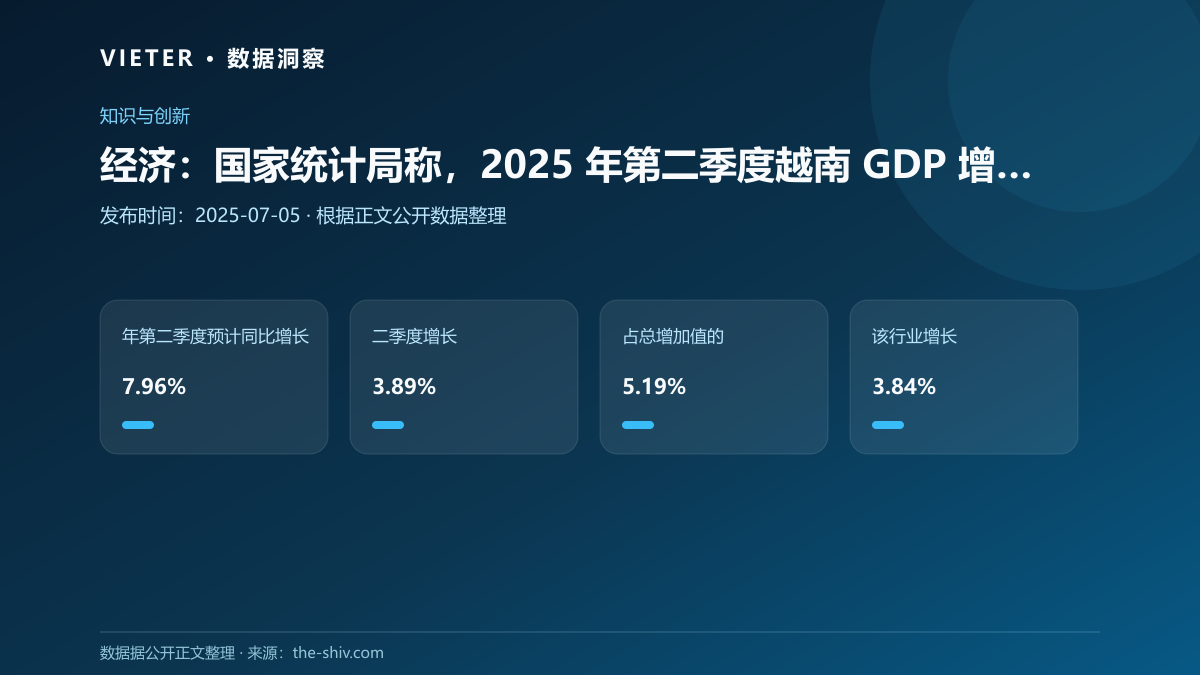This screenshot has height=675, width=1200.
Task: Click the blue bar under 3.84%
Action: pyautogui.click(x=888, y=425)
